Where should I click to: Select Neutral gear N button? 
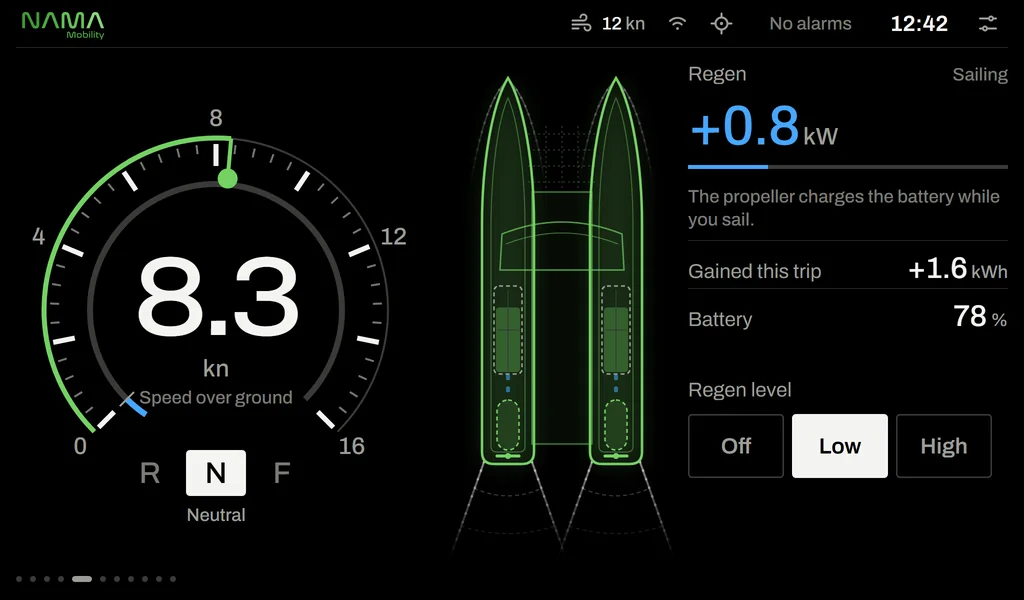[216, 473]
